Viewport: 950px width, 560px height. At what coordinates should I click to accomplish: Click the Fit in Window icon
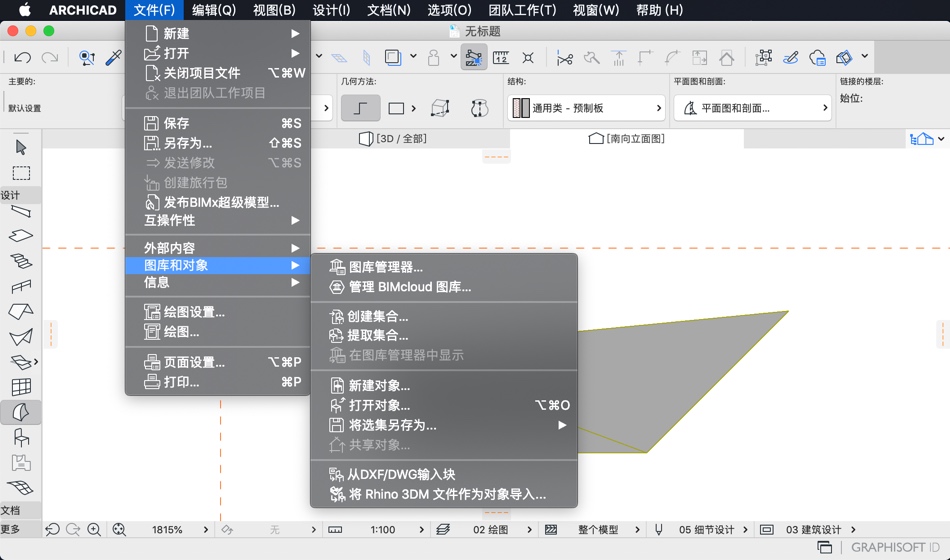pyautogui.click(x=119, y=530)
